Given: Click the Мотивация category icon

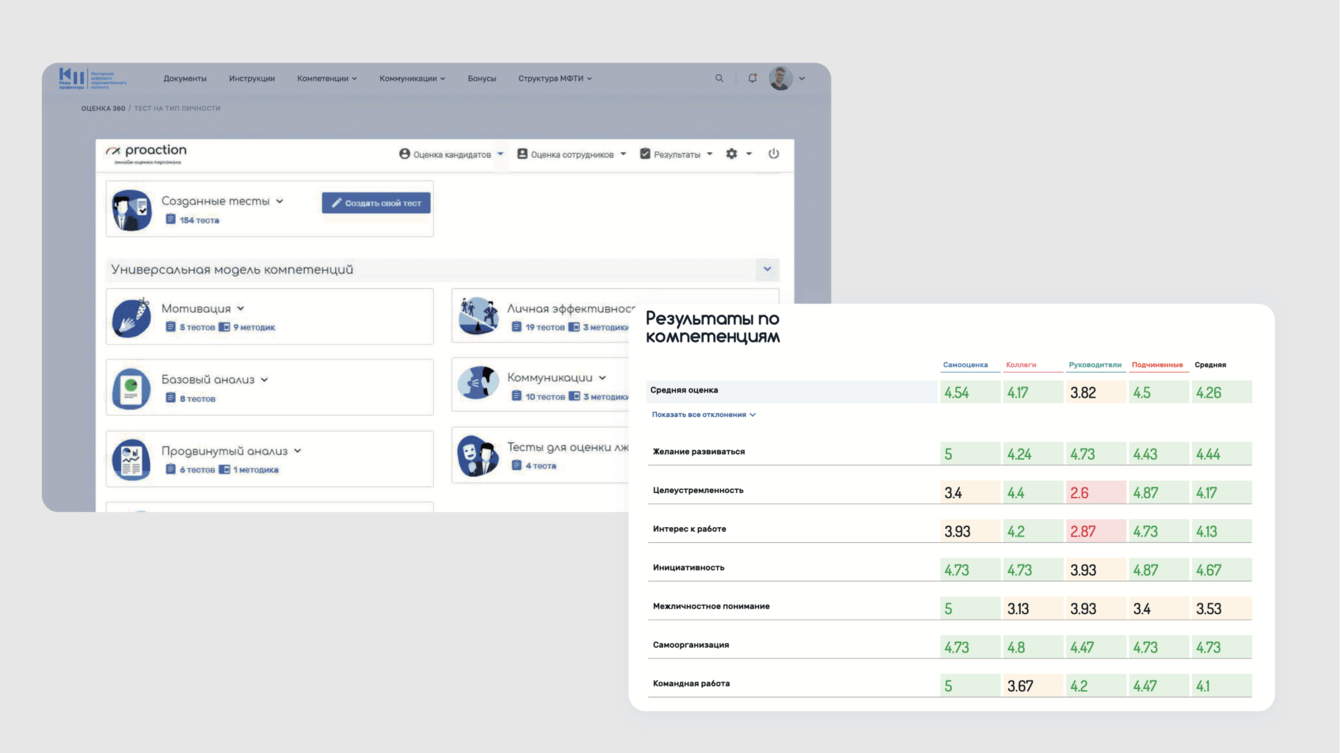Looking at the screenshot, I should coord(131,317).
